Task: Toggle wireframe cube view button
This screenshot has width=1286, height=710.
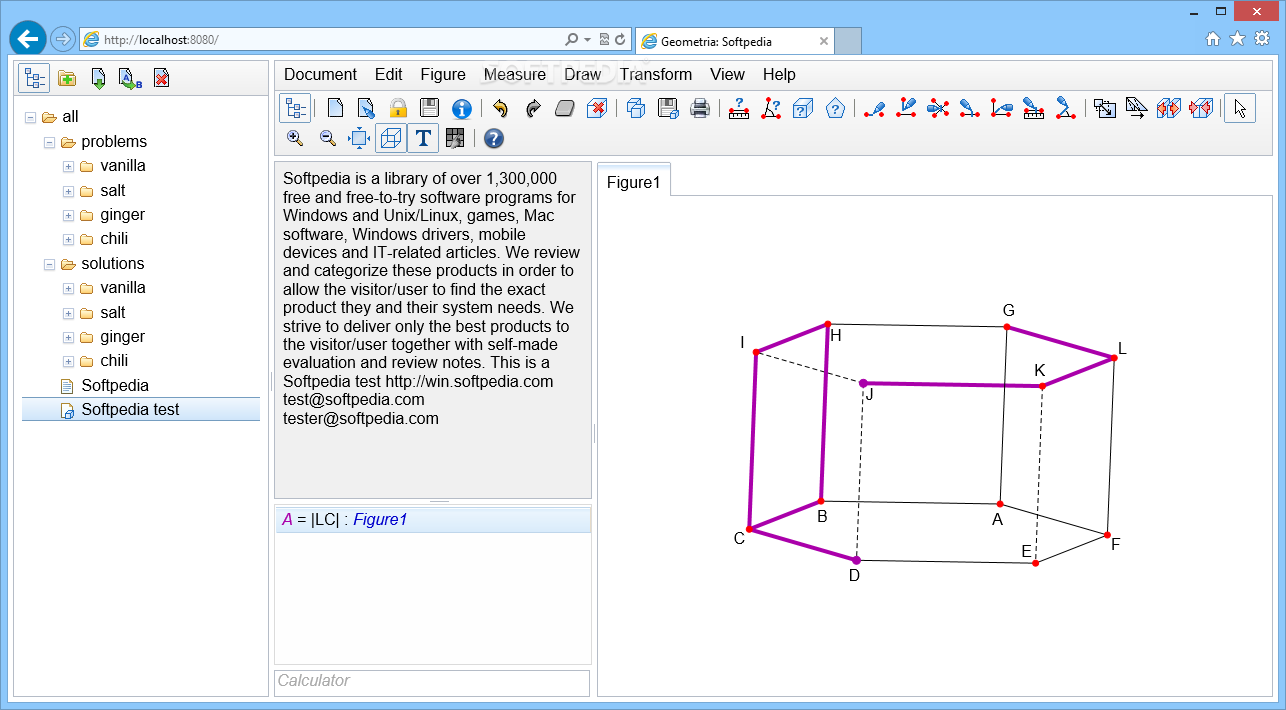Action: pyautogui.click(x=391, y=139)
